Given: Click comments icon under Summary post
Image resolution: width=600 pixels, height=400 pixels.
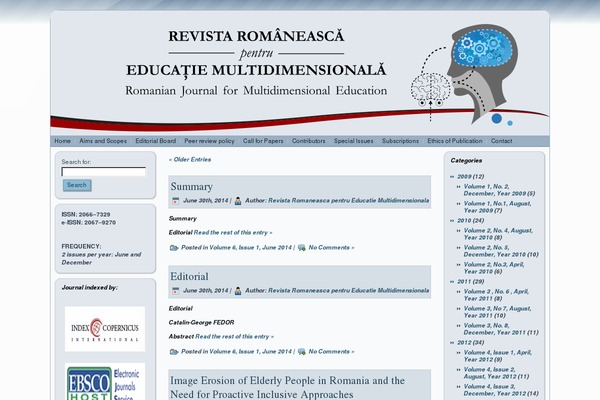Looking at the screenshot, I should (302, 248).
